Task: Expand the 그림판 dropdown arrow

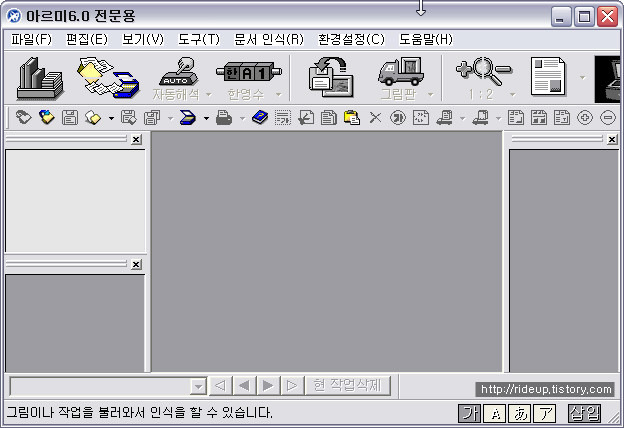Action: tap(430, 95)
